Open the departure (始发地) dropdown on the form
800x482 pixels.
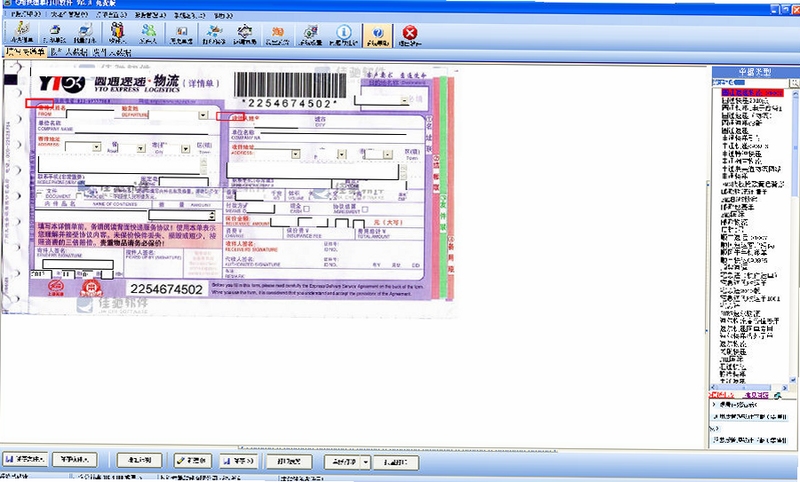click(203, 115)
